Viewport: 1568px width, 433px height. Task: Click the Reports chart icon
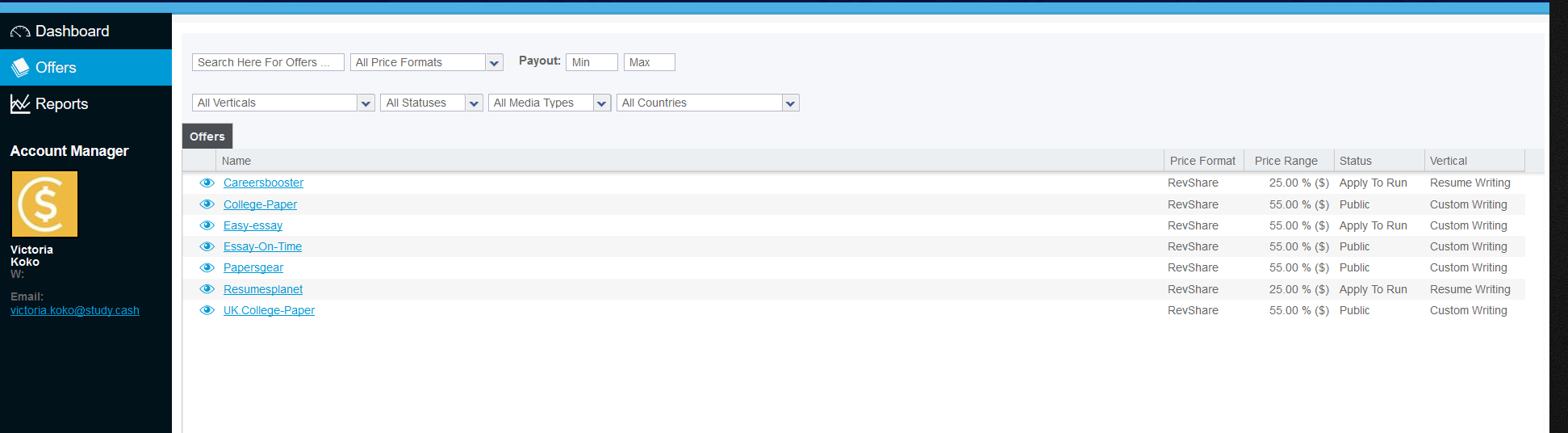pos(20,103)
